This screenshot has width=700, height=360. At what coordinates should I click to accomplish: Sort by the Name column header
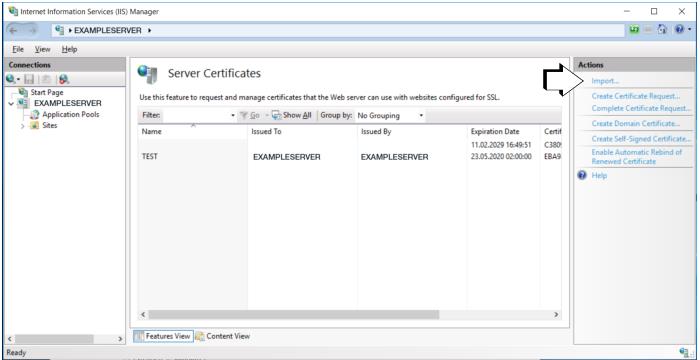(192, 132)
